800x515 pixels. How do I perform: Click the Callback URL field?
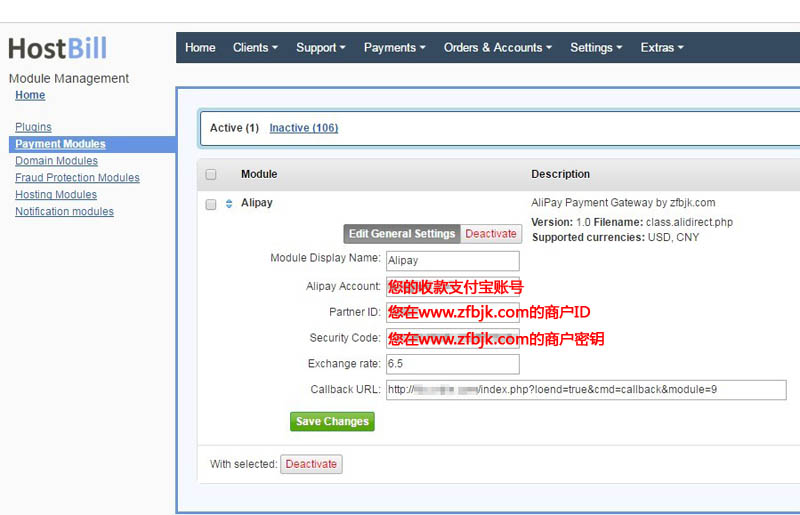click(x=586, y=390)
